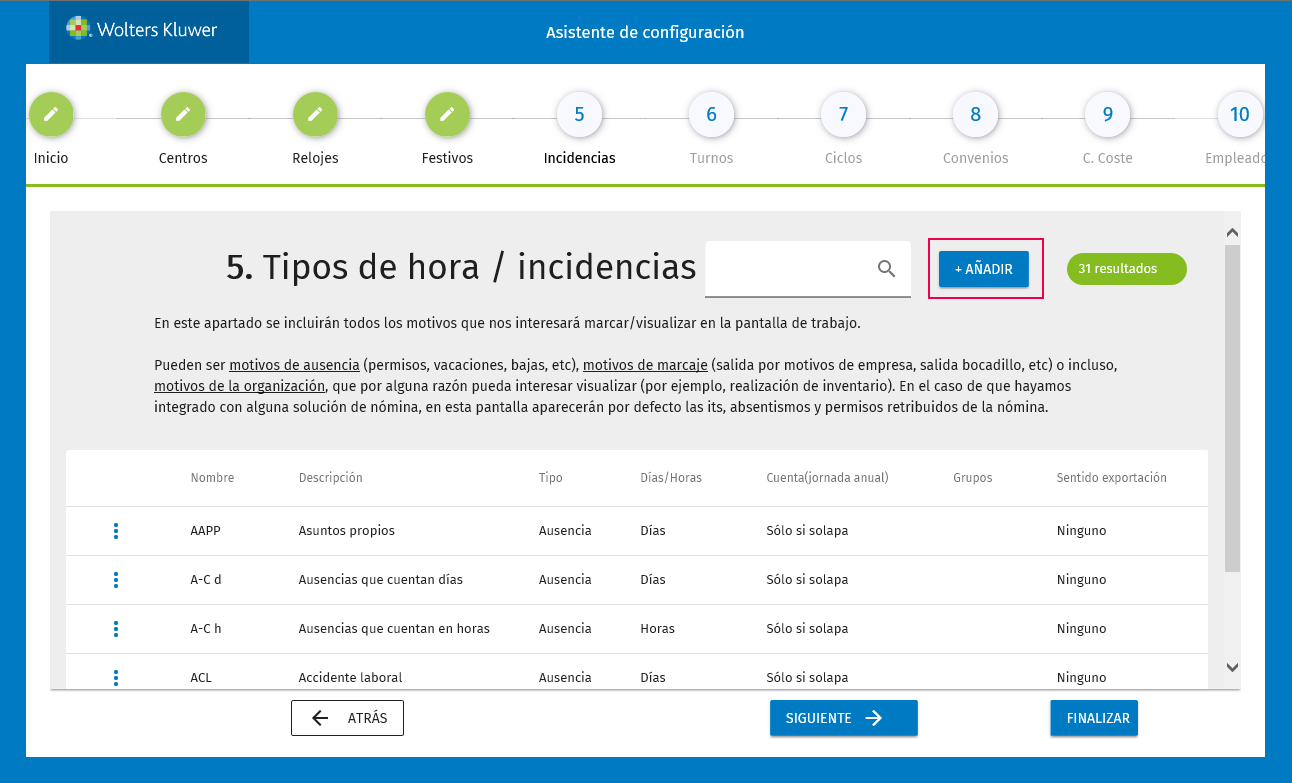The width and height of the screenshot is (1292, 783).
Task: Click the Sentido exportación column header
Action: tap(1111, 478)
